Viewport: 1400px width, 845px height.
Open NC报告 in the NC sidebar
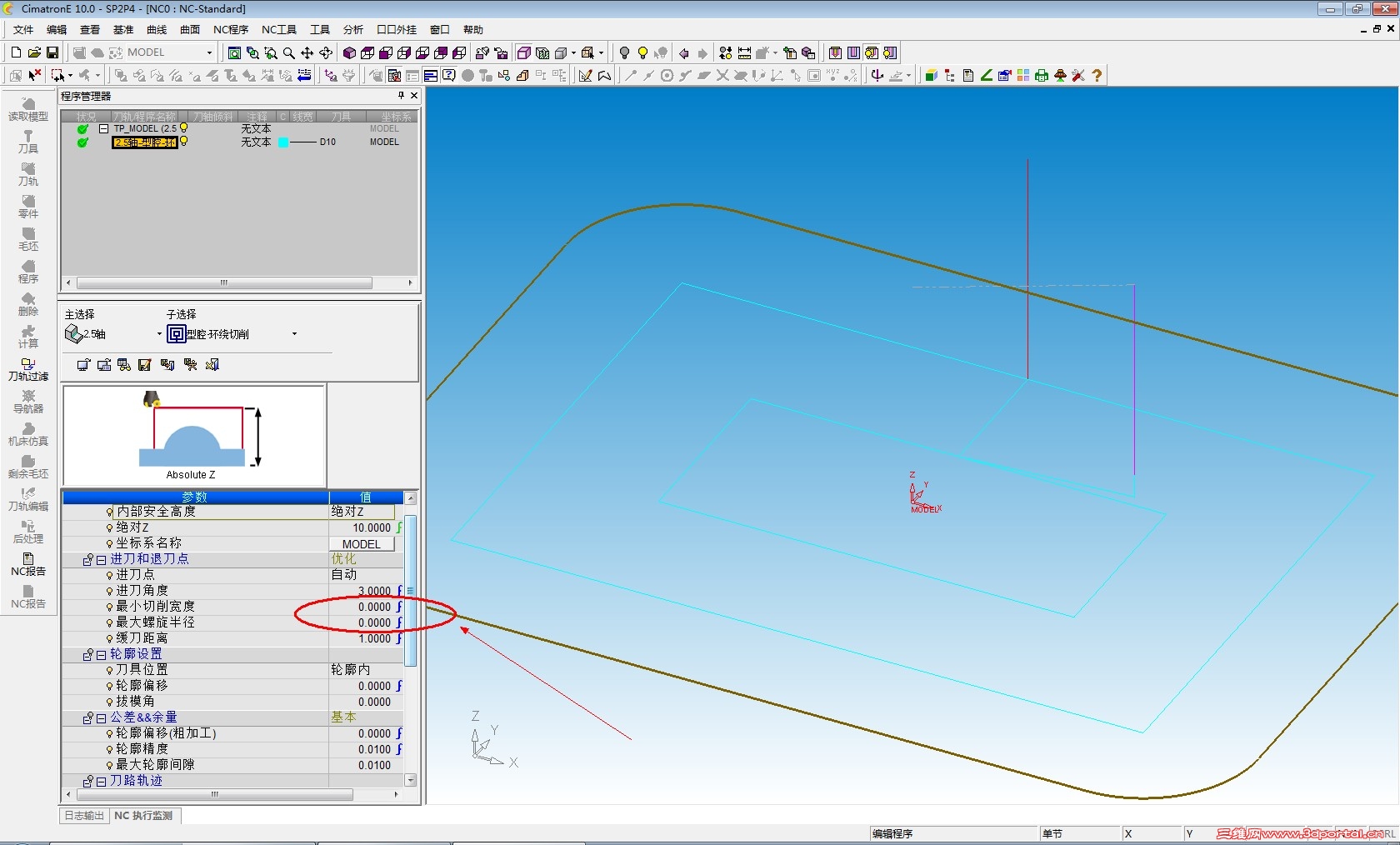pos(28,564)
